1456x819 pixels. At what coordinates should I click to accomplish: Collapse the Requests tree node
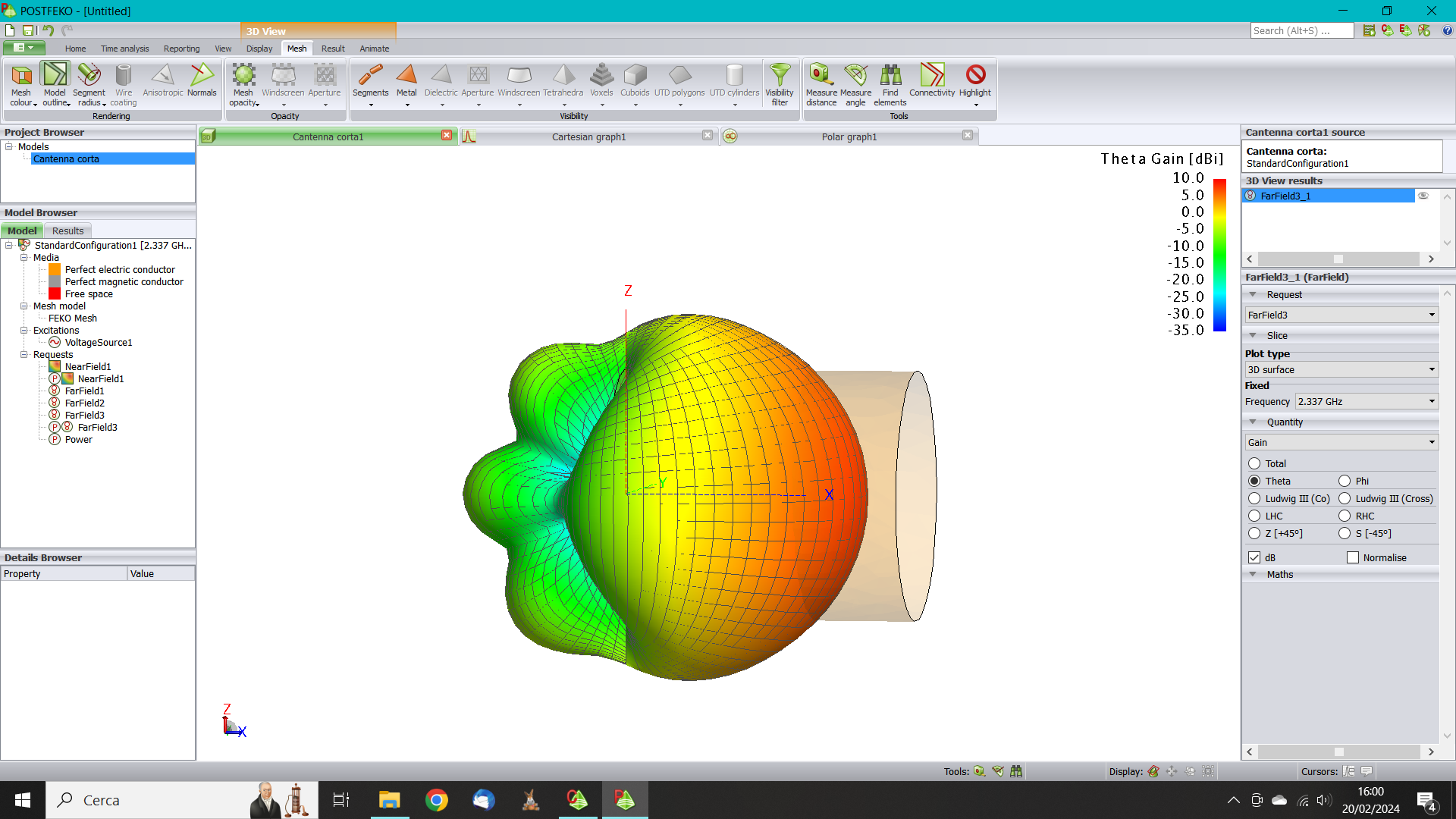pyautogui.click(x=24, y=355)
